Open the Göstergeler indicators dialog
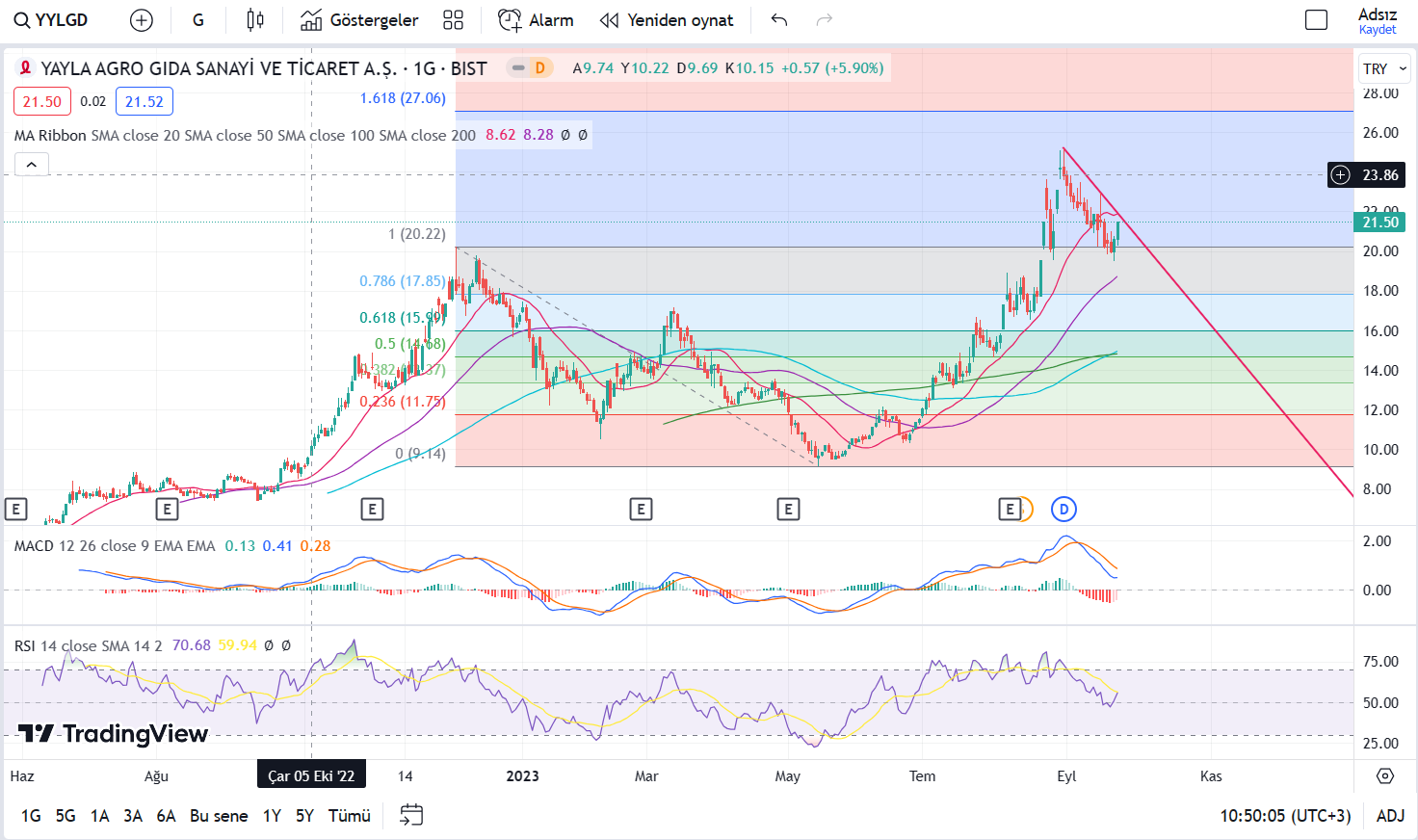 click(x=359, y=20)
